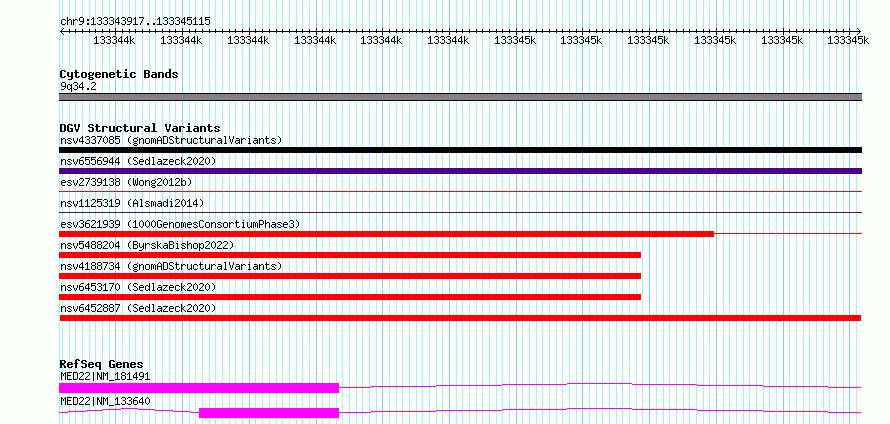
Task: Open variant nsv6556944 (Sedlazeck2020) label
Action: tap(138, 161)
